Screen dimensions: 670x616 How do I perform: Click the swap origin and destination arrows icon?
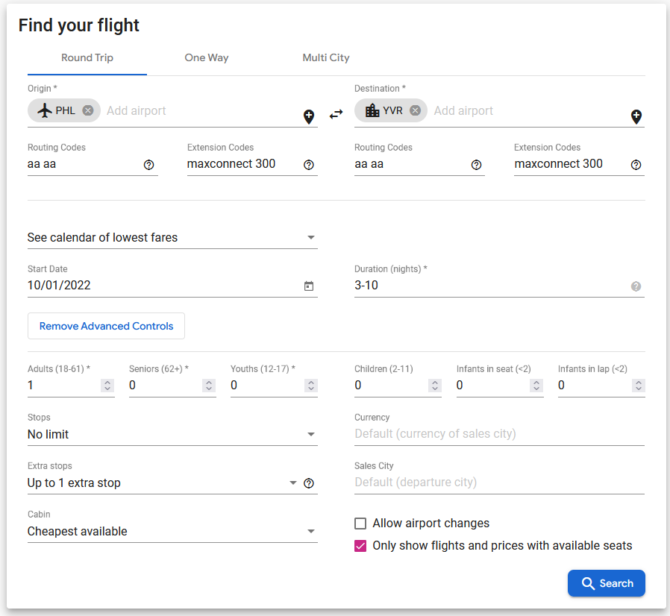(336, 114)
